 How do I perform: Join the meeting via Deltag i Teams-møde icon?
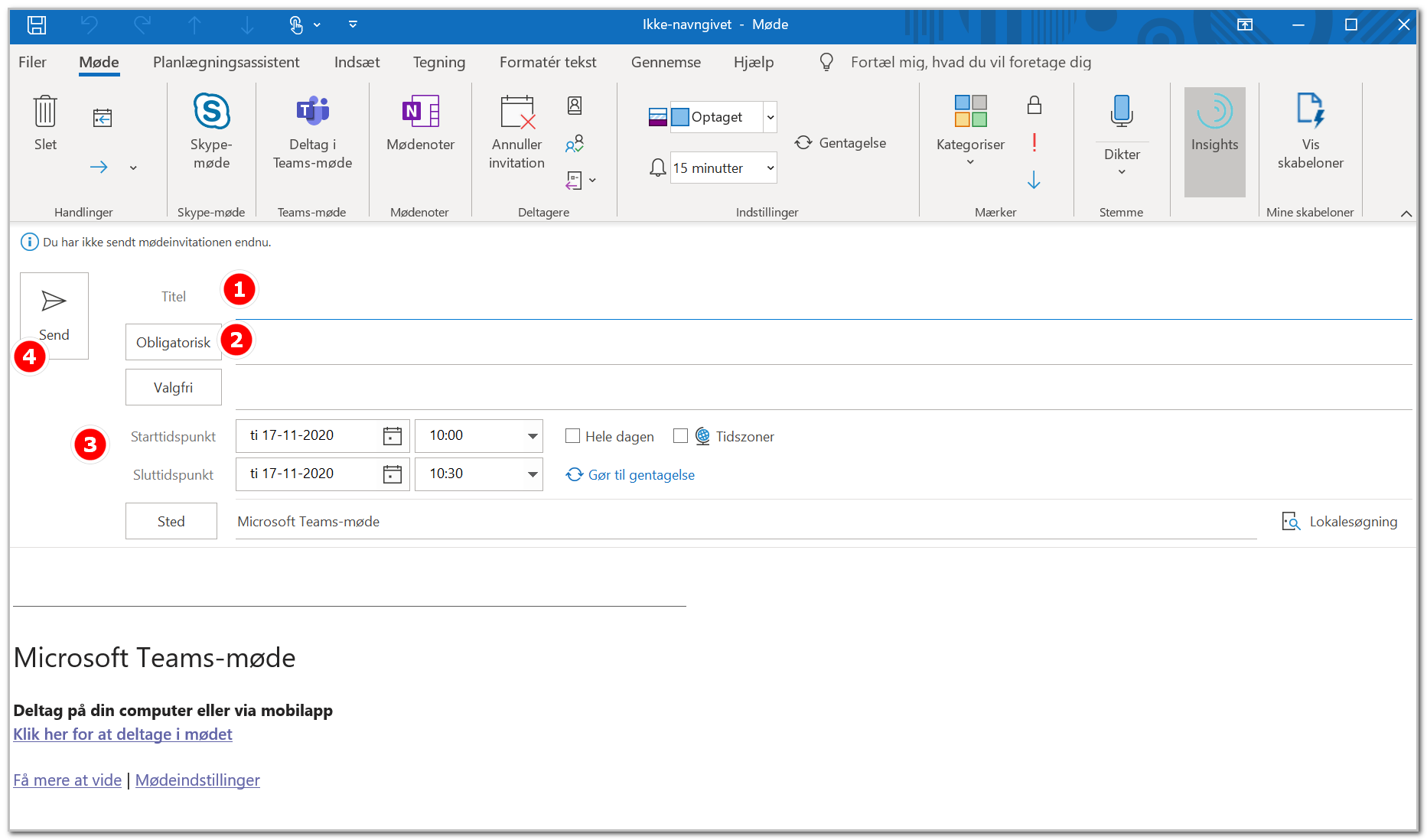(312, 112)
